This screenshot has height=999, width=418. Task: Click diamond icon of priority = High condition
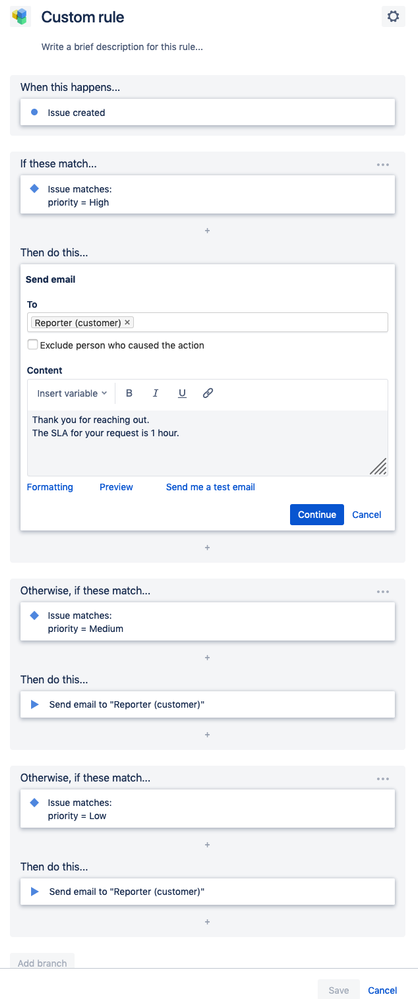35,189
